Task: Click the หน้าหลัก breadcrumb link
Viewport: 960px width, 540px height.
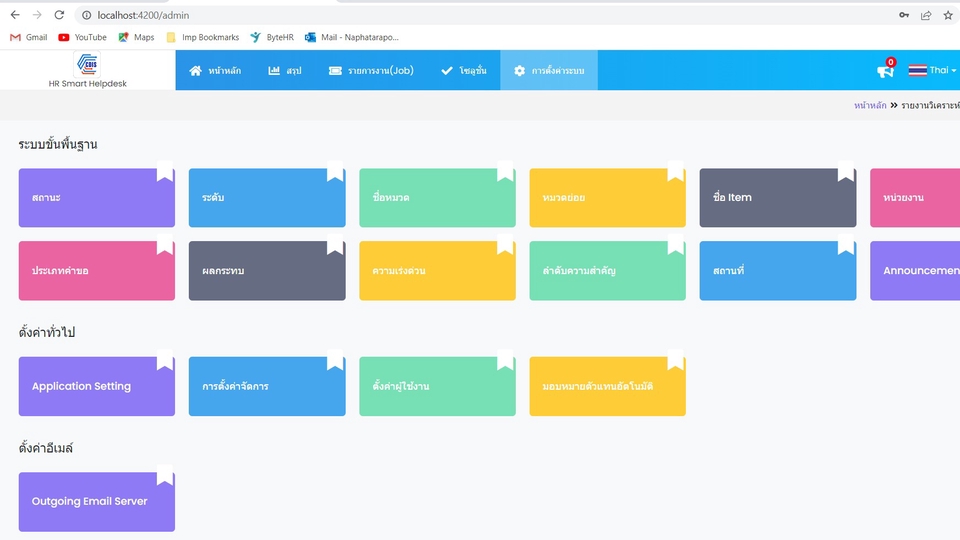Action: coord(870,105)
